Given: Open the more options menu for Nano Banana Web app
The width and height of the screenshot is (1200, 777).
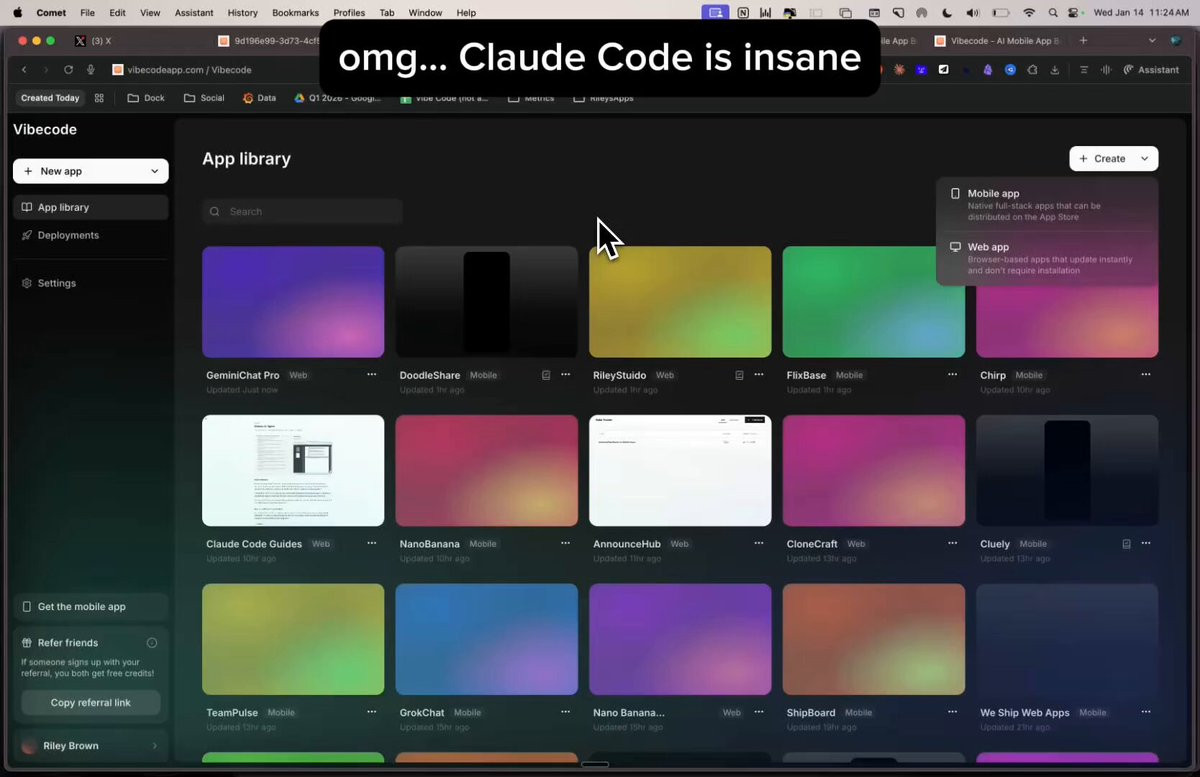Looking at the screenshot, I should [x=759, y=713].
